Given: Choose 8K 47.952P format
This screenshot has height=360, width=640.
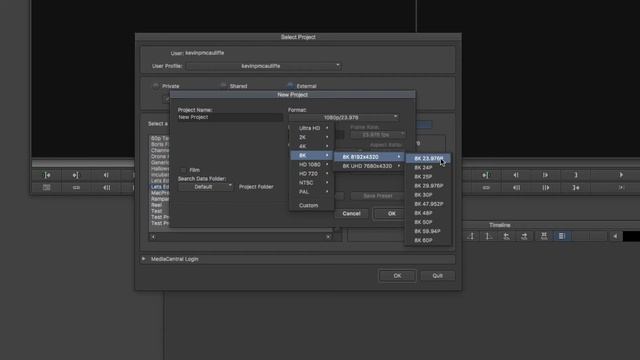Looking at the screenshot, I should point(428,204).
